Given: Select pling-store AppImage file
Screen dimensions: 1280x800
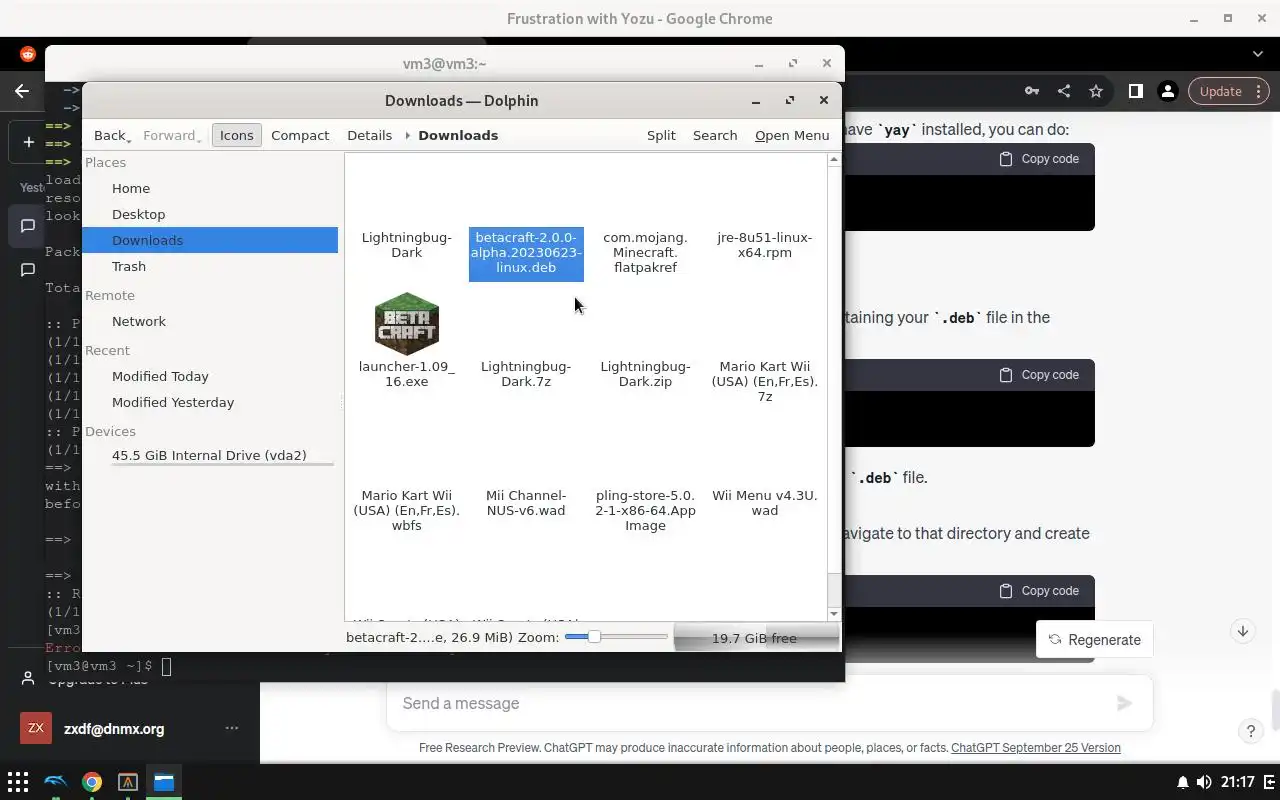Looking at the screenshot, I should pos(645,510).
